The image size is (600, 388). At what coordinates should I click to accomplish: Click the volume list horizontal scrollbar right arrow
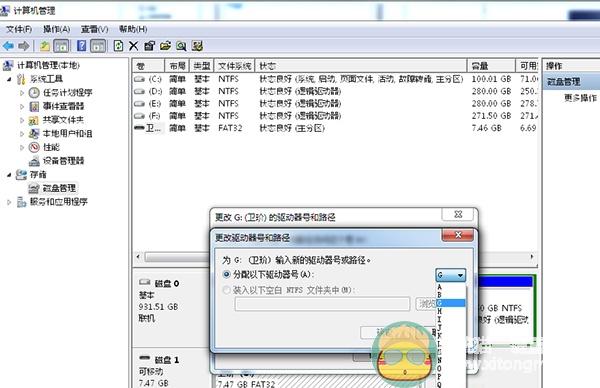532,257
